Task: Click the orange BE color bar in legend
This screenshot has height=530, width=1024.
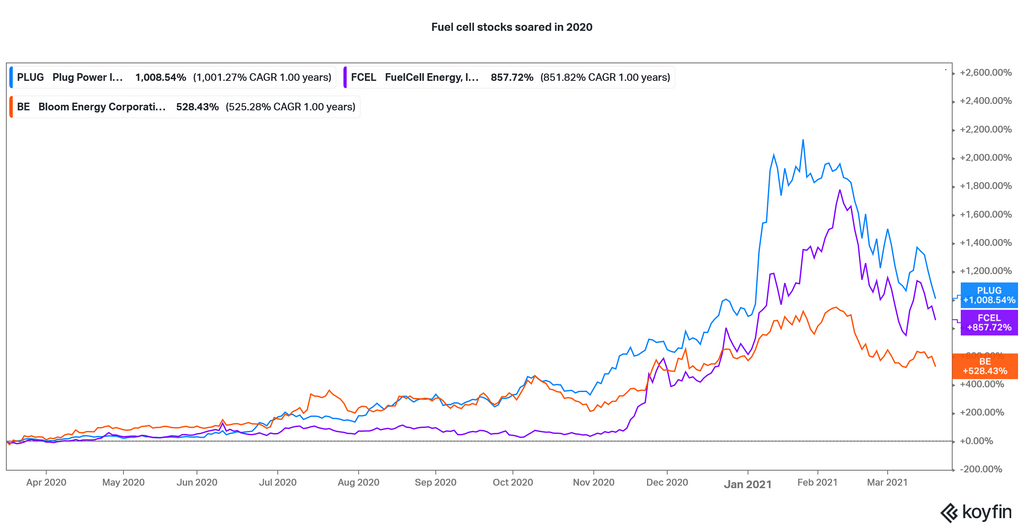Action: click(12, 107)
